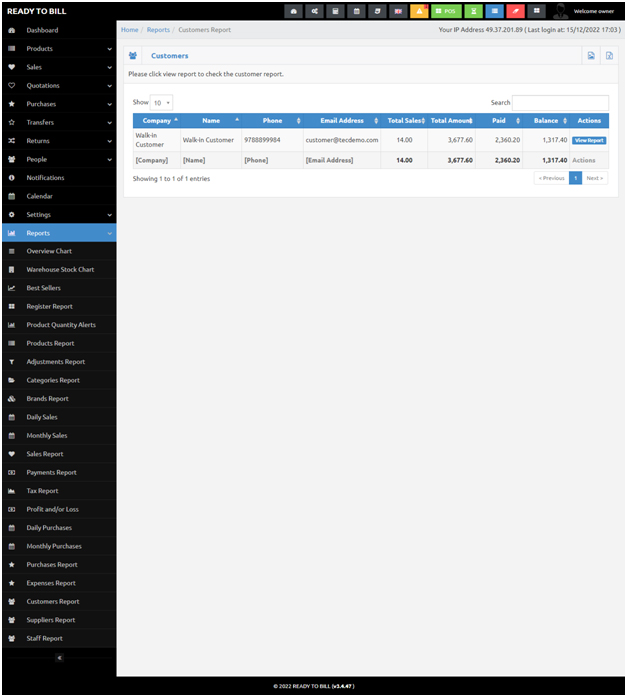Click the grid icon beside the user avatar
The image size is (627, 697).
coord(536,11)
